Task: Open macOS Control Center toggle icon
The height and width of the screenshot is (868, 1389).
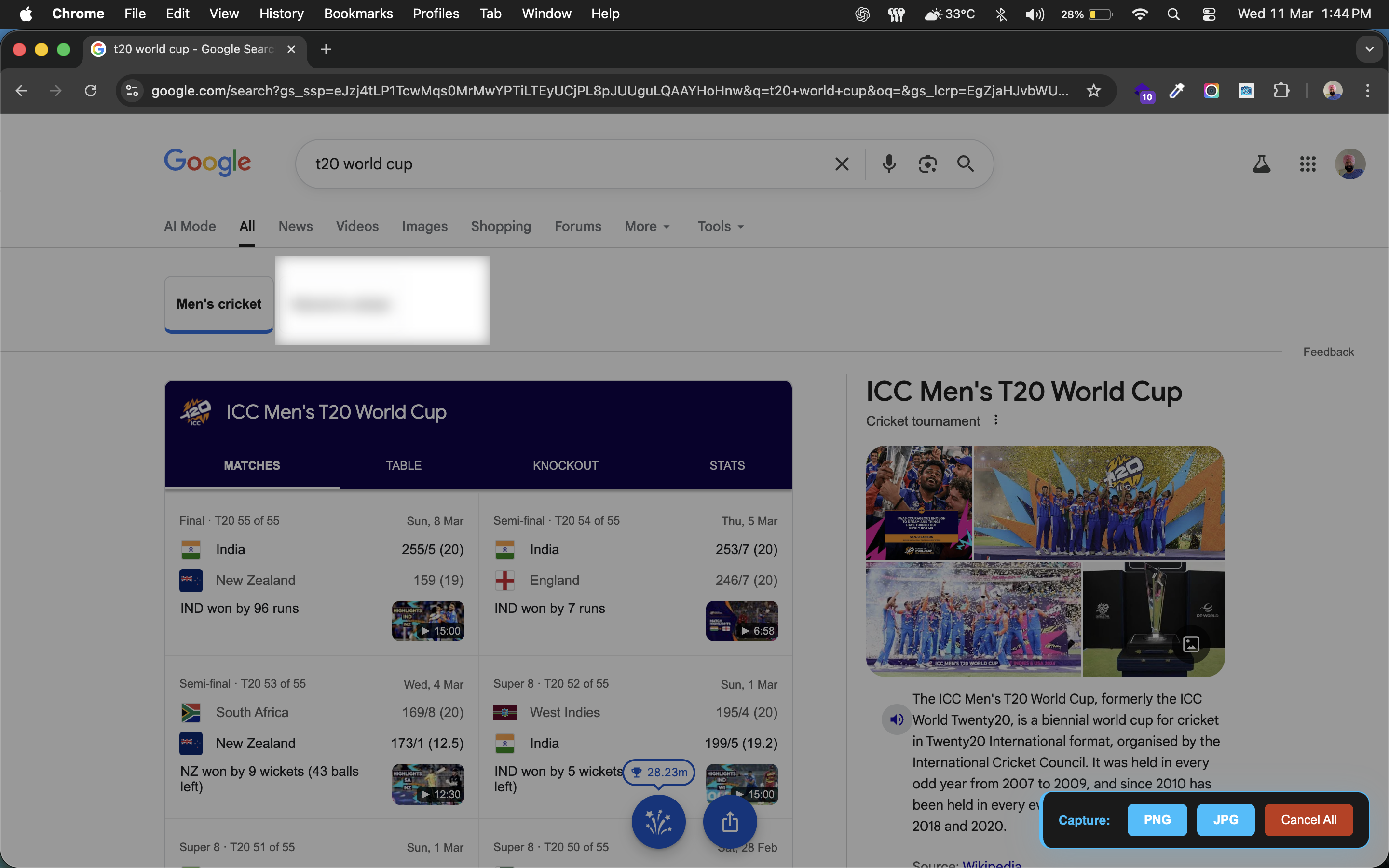Action: coord(1209,14)
